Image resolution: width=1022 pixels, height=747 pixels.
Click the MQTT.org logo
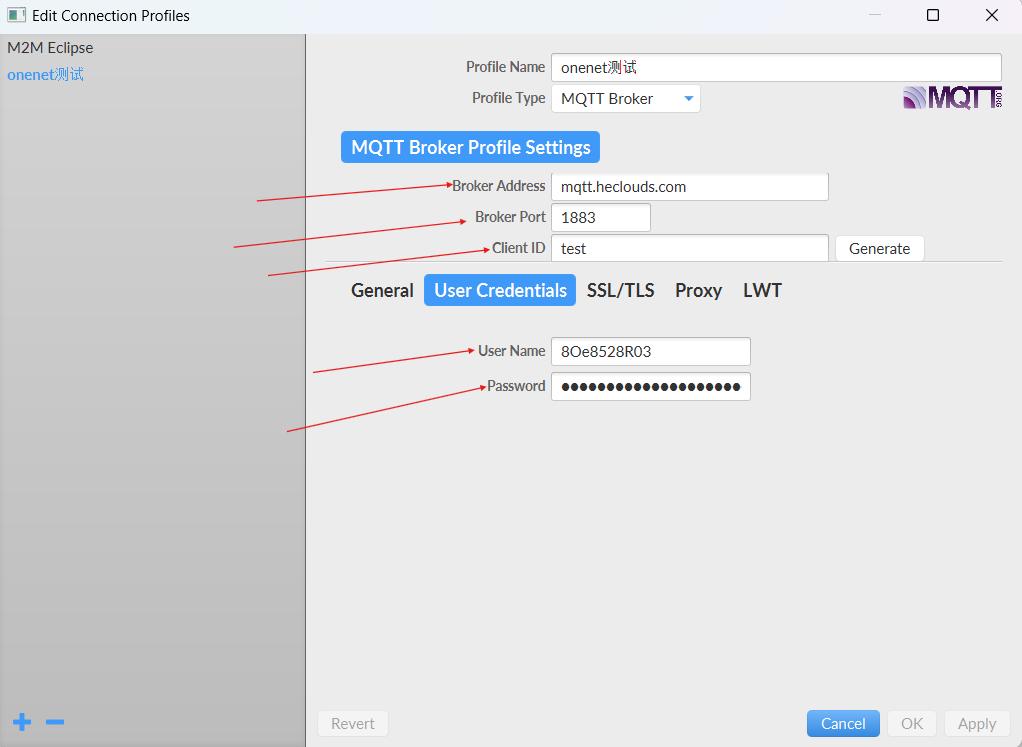(952, 98)
